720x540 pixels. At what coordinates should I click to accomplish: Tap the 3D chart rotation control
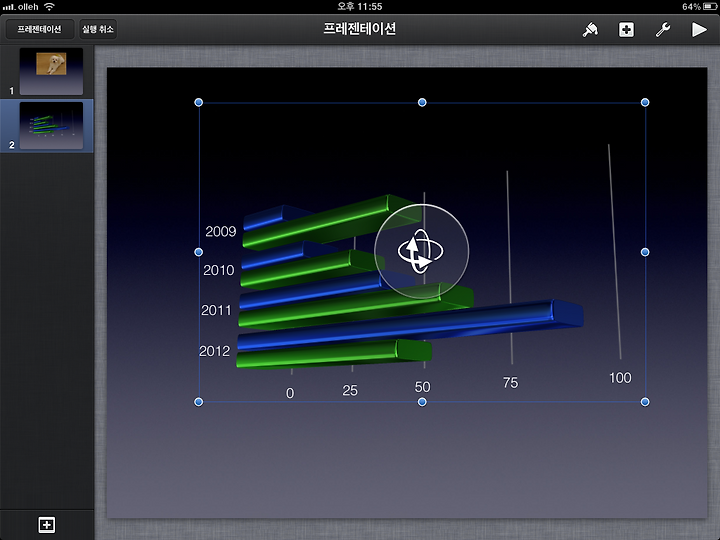click(x=421, y=251)
